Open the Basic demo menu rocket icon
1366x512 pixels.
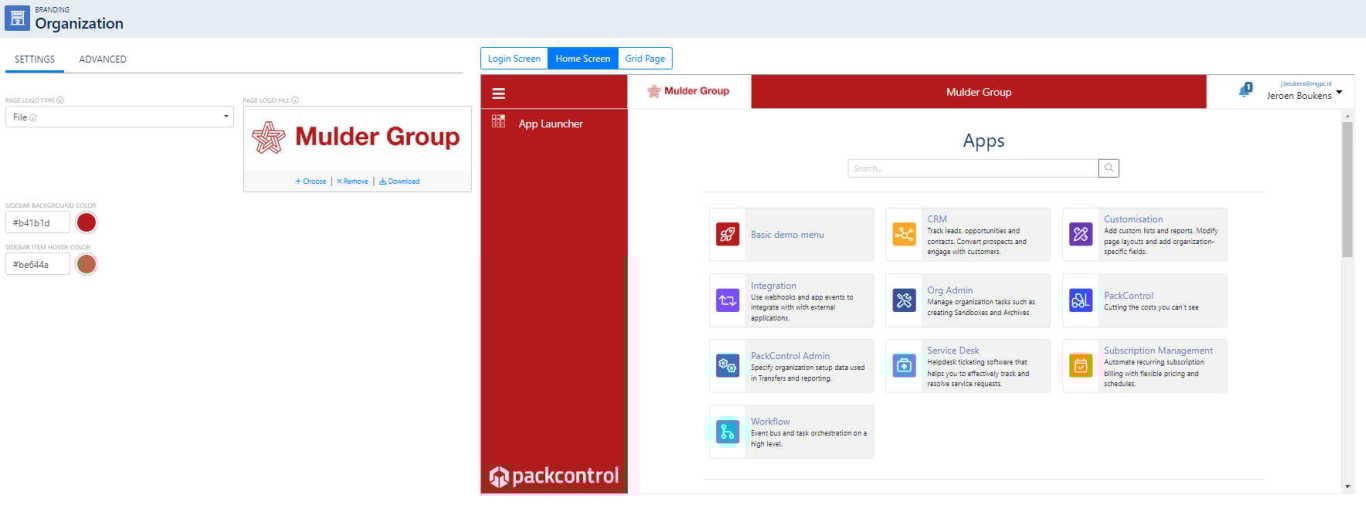tap(728, 235)
